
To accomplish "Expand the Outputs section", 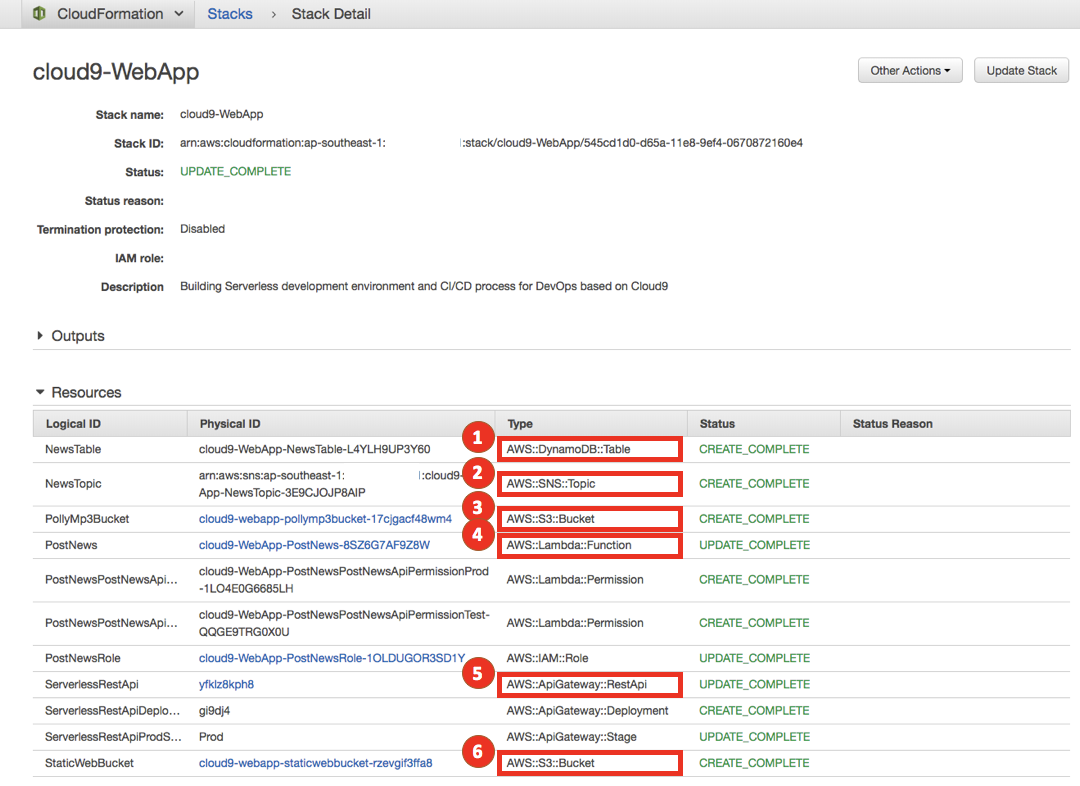I will click(x=71, y=335).
